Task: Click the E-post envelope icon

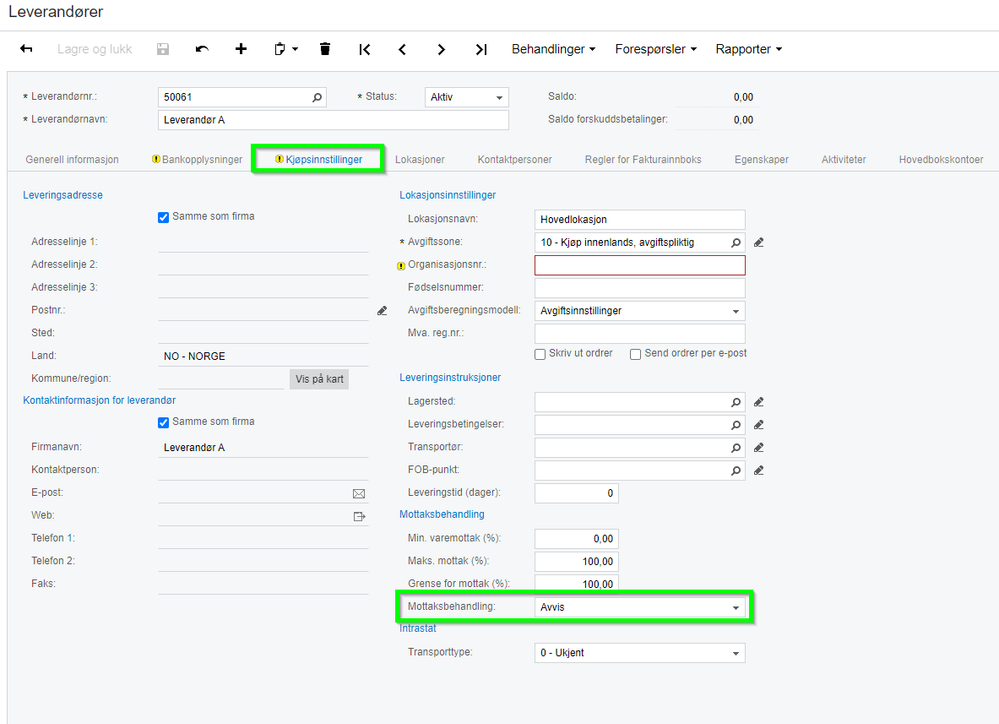Action: click(x=359, y=494)
